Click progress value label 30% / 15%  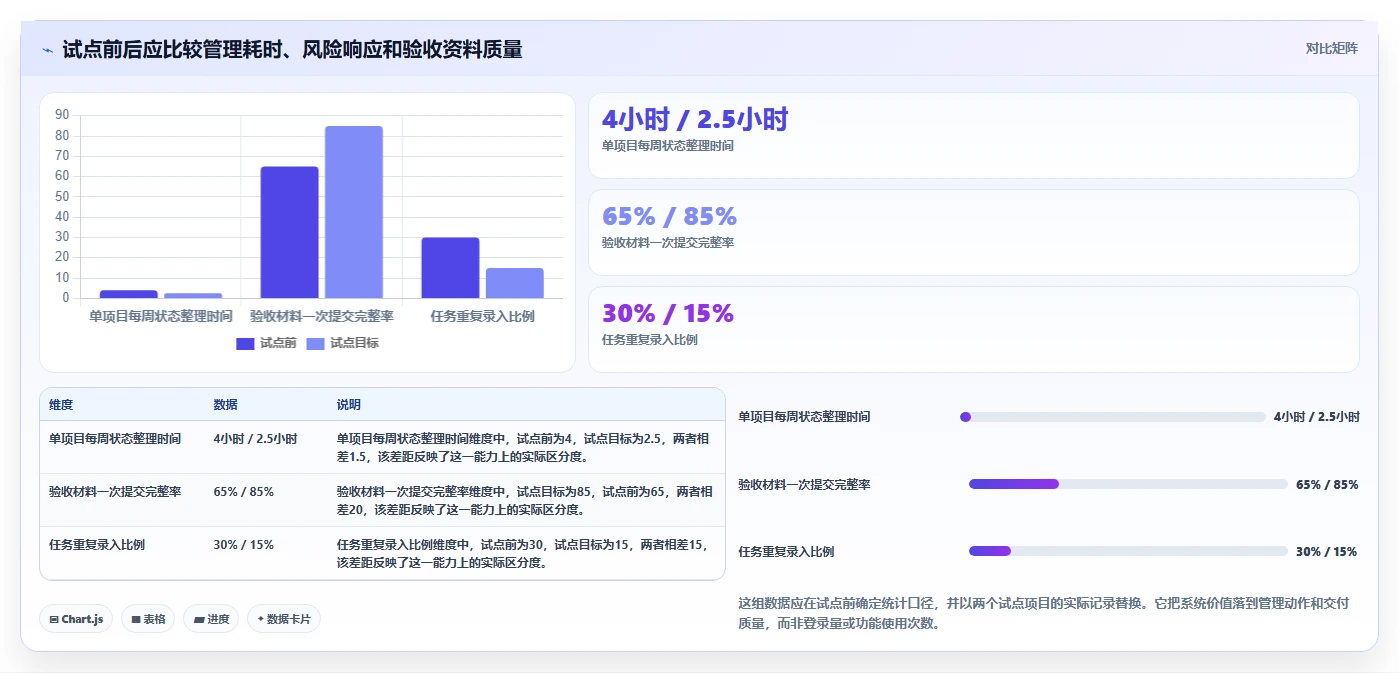click(1327, 551)
